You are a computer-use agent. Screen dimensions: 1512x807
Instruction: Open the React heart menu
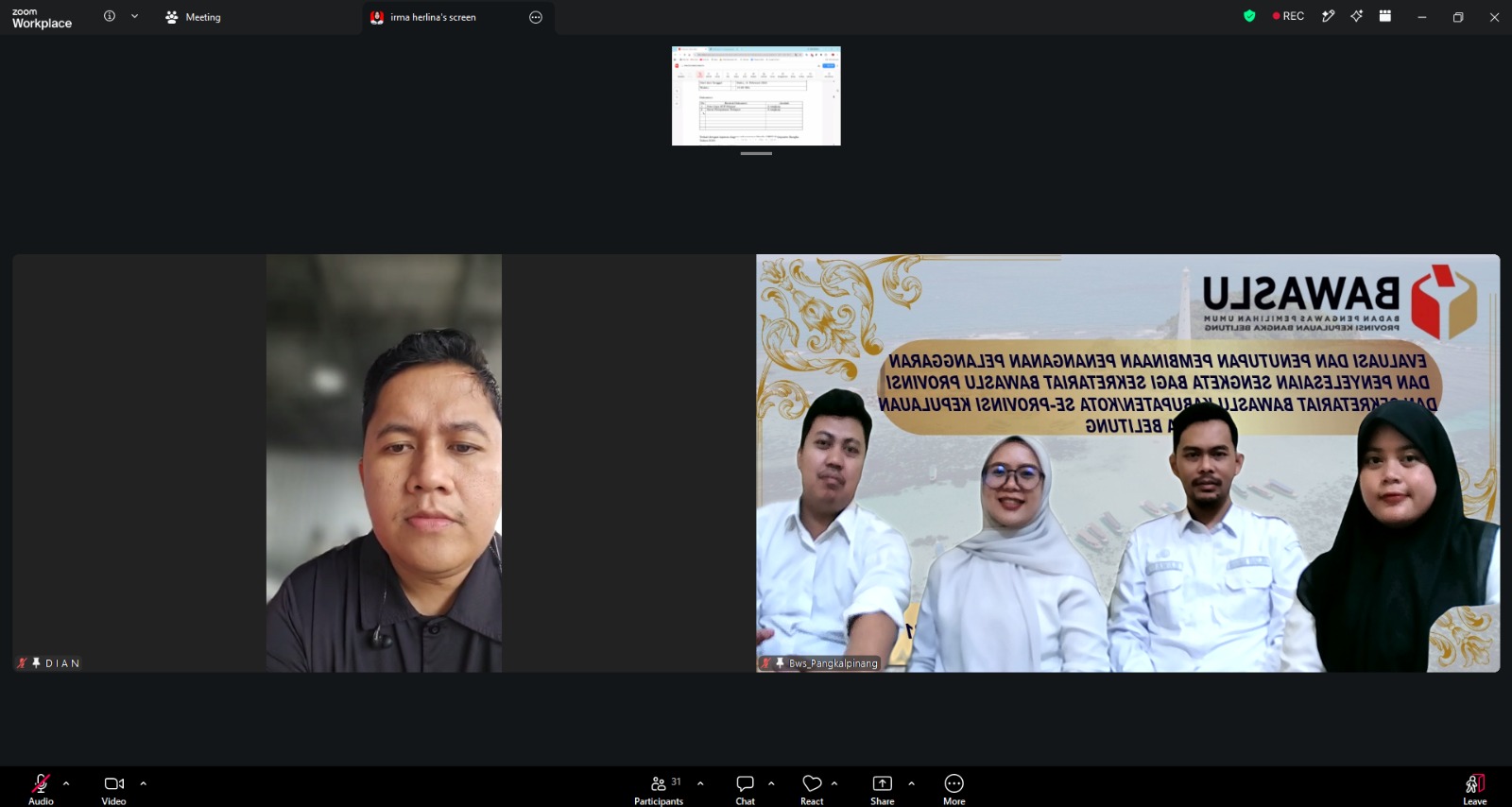pos(812,789)
